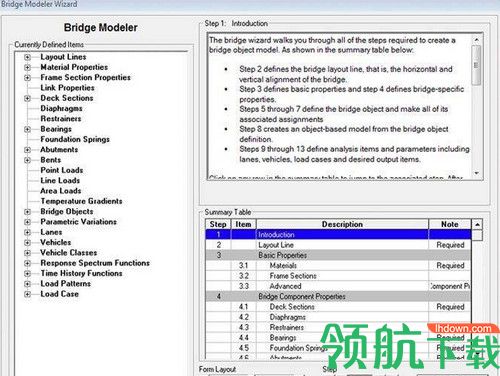
Task: Expand Frame Section Properties node
Action: (x=27, y=78)
